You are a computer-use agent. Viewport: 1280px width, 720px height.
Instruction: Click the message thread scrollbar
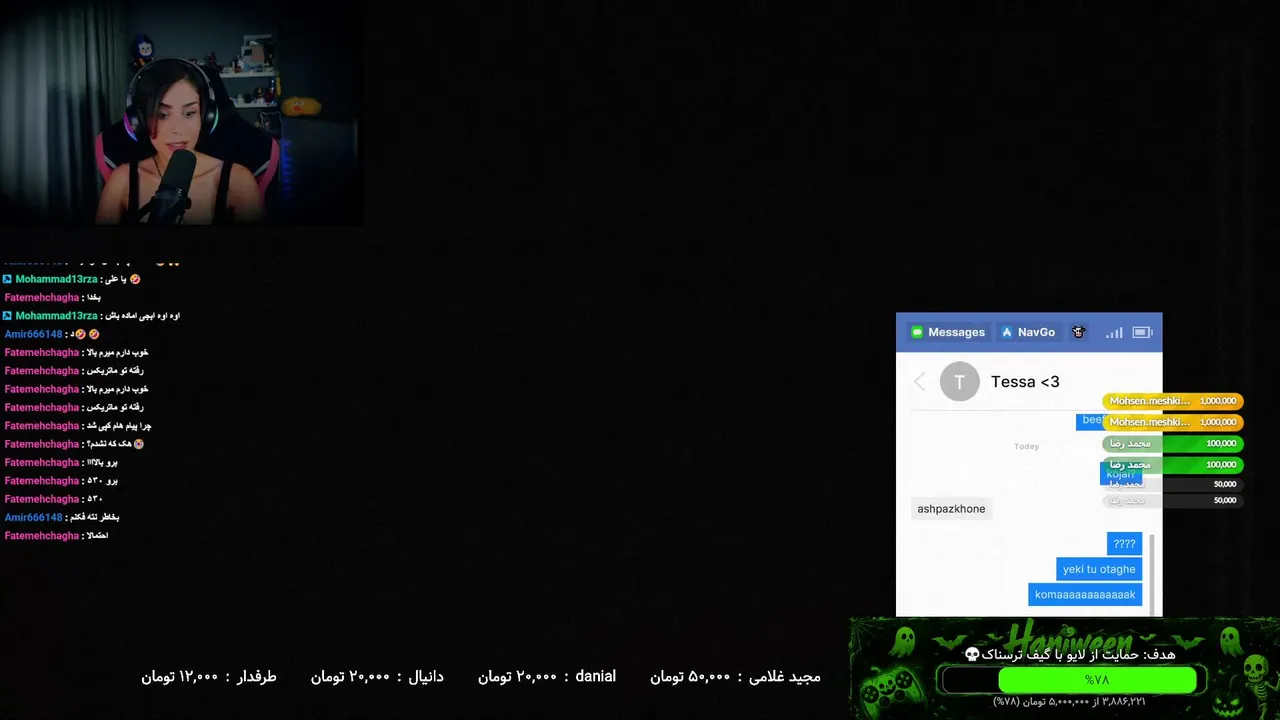(x=1153, y=574)
